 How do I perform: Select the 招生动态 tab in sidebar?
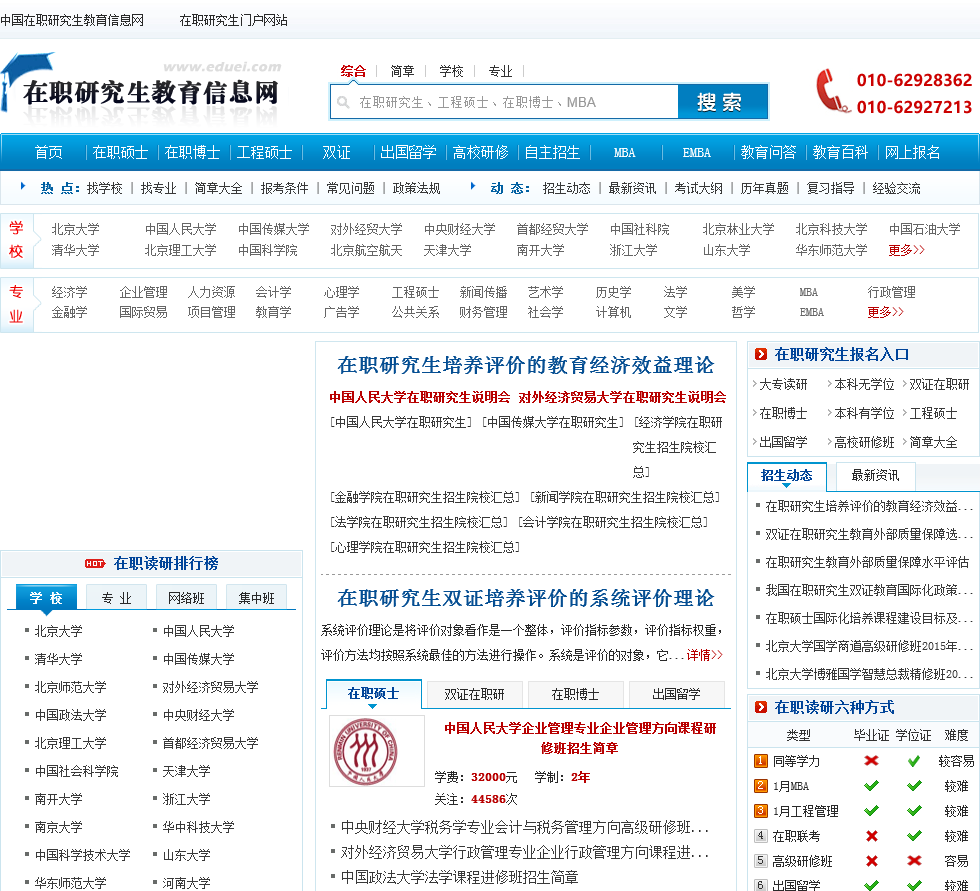tap(787, 475)
